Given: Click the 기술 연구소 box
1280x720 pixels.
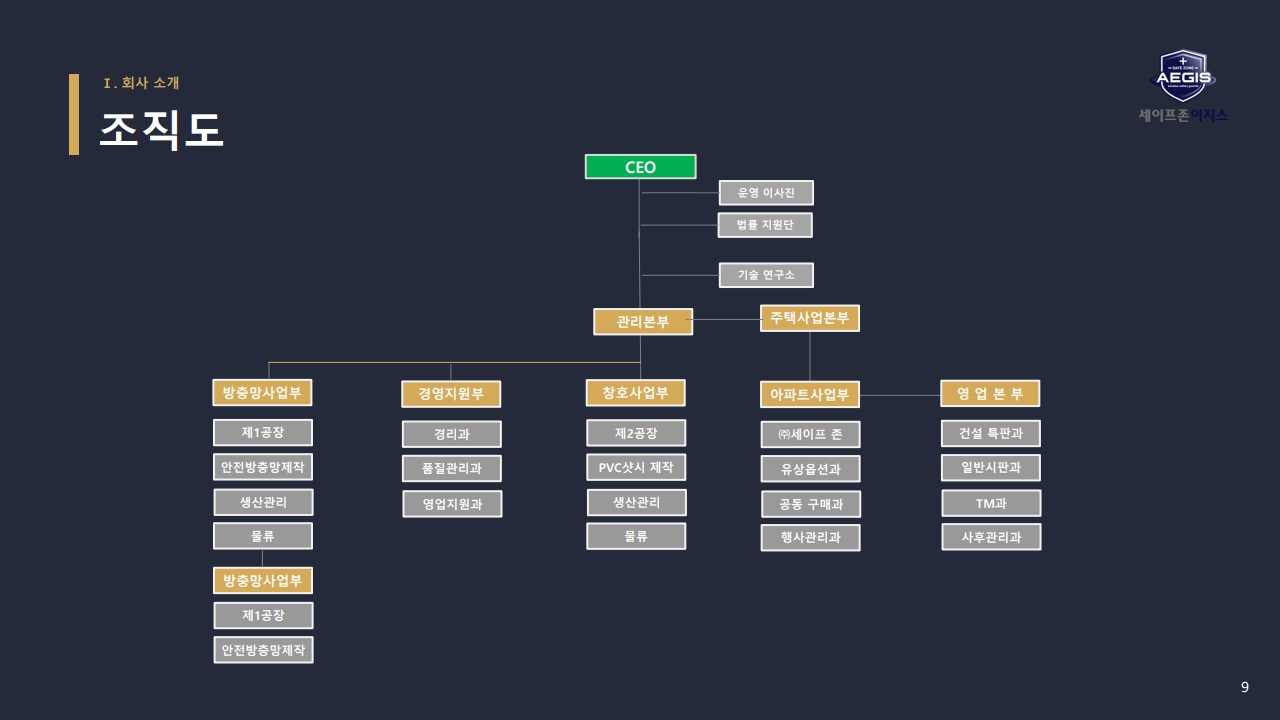Looking at the screenshot, I should coord(766,275).
